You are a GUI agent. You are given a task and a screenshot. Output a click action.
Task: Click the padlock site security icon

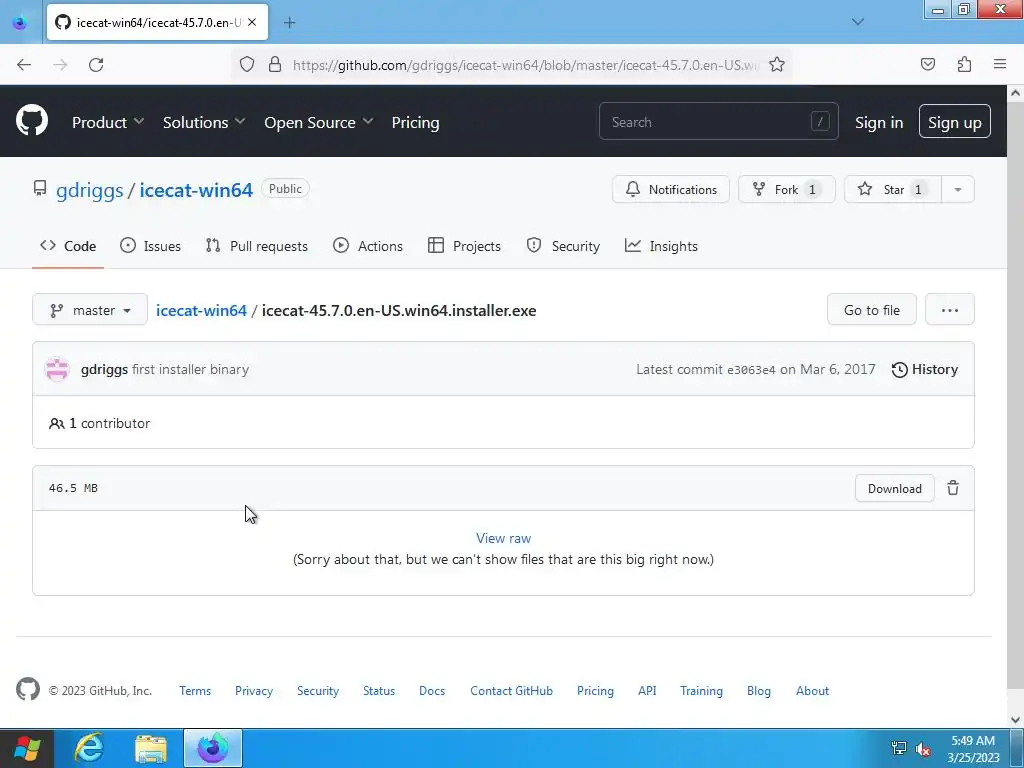[275, 64]
